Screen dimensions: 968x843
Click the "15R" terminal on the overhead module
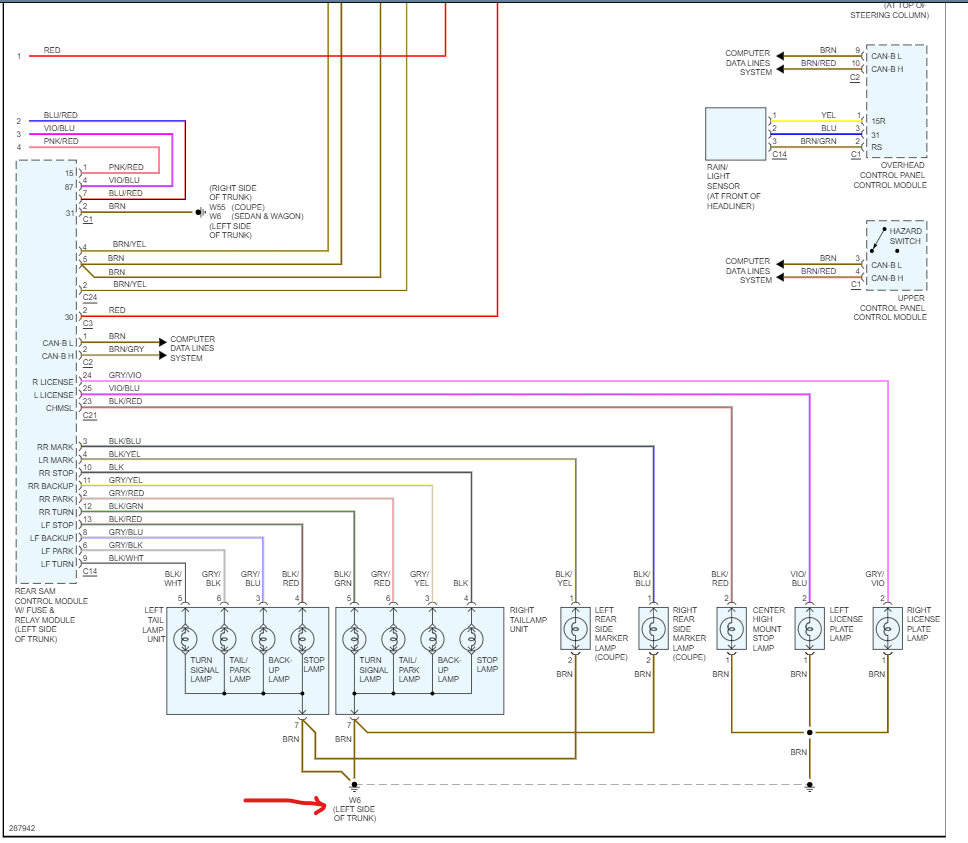(x=878, y=122)
